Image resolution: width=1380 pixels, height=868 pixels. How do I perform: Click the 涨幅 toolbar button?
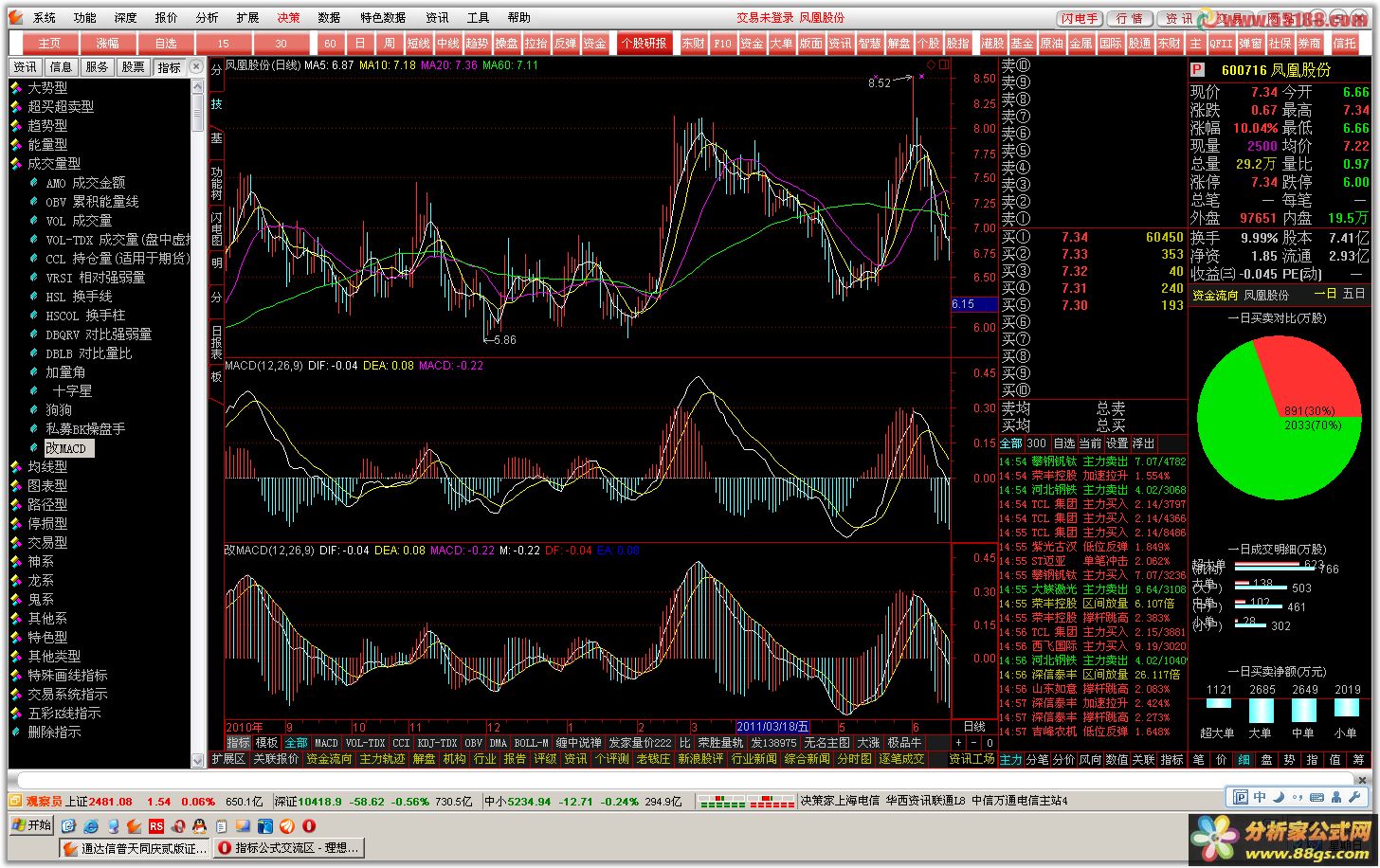click(x=107, y=44)
